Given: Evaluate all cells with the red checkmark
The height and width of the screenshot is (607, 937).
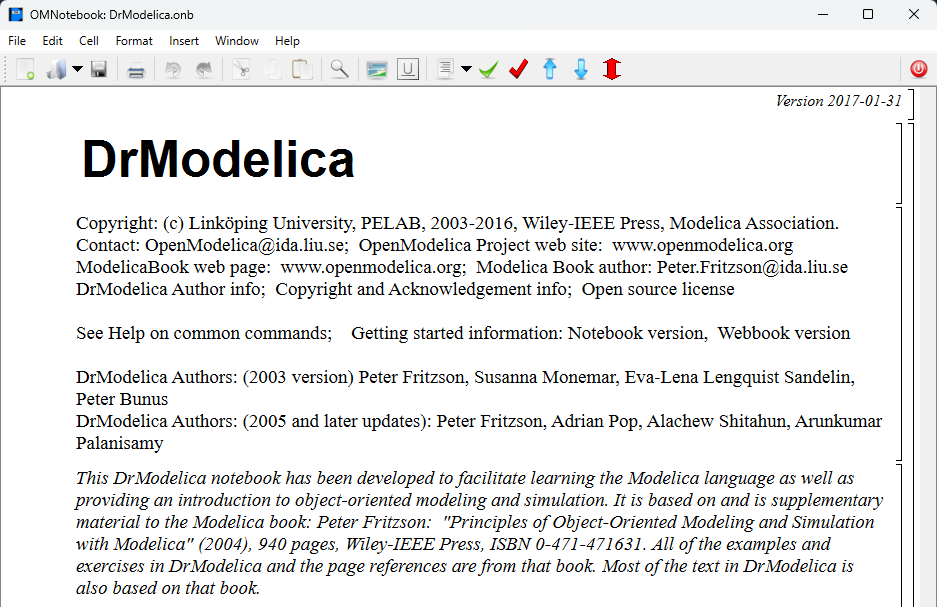Looking at the screenshot, I should tap(519, 69).
